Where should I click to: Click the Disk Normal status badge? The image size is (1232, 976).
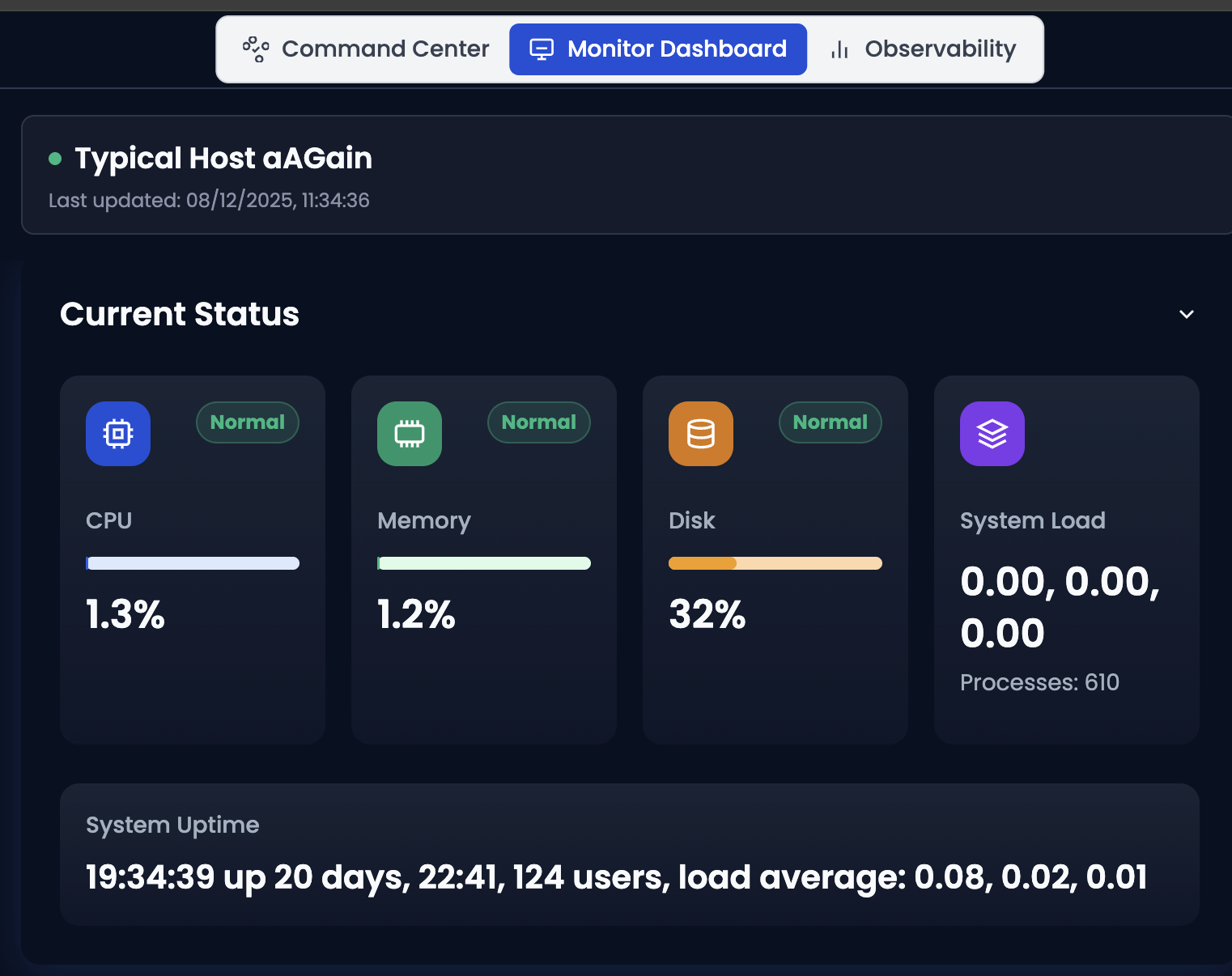(831, 422)
